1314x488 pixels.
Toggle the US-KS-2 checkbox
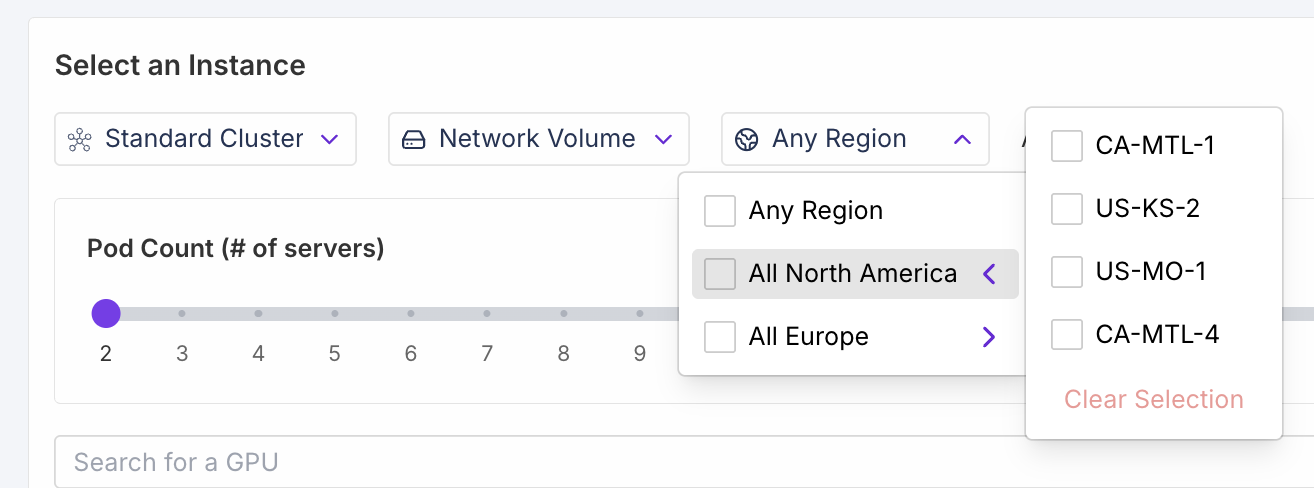pos(1067,209)
